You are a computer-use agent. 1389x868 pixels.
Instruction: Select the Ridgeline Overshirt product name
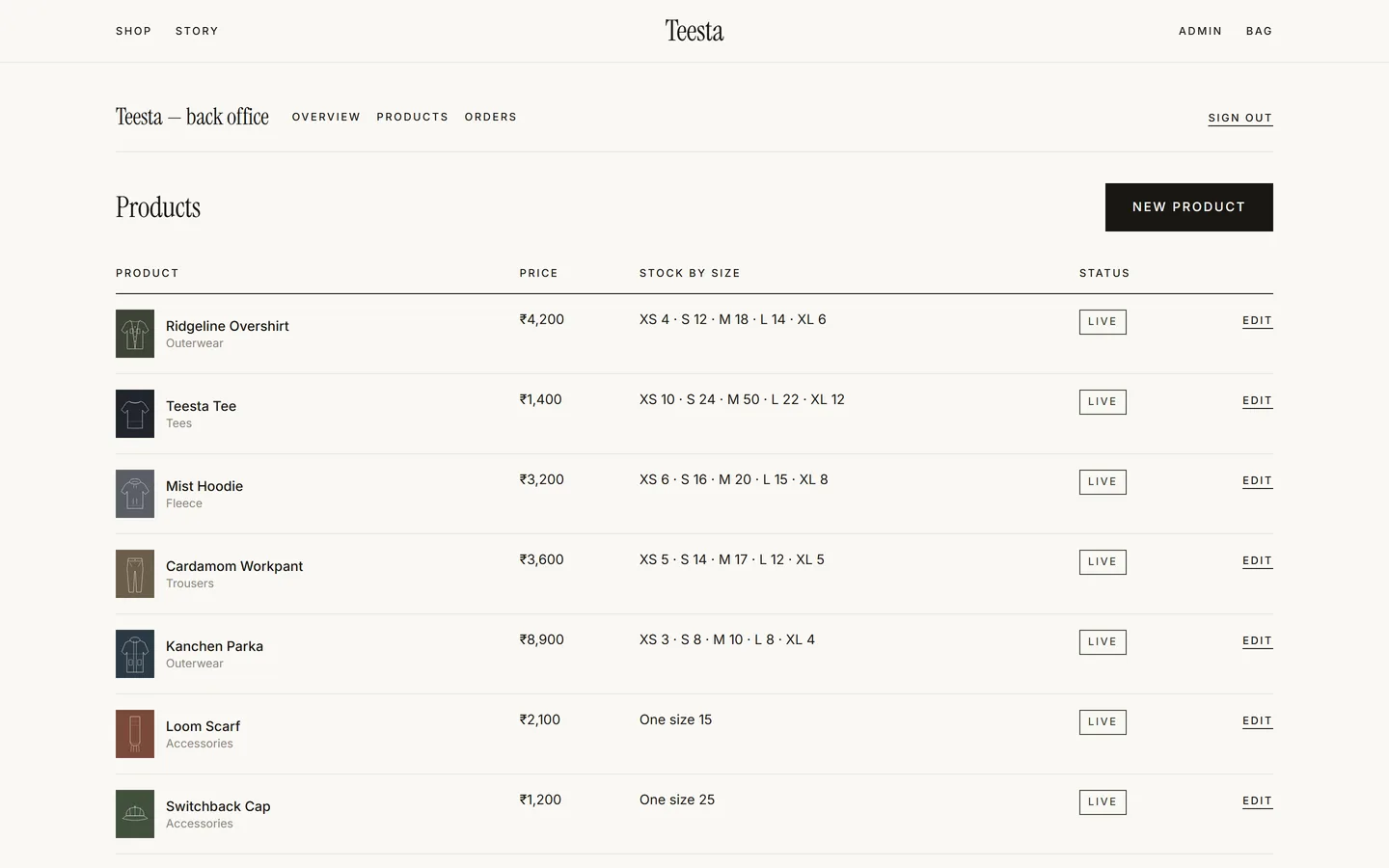coord(228,326)
